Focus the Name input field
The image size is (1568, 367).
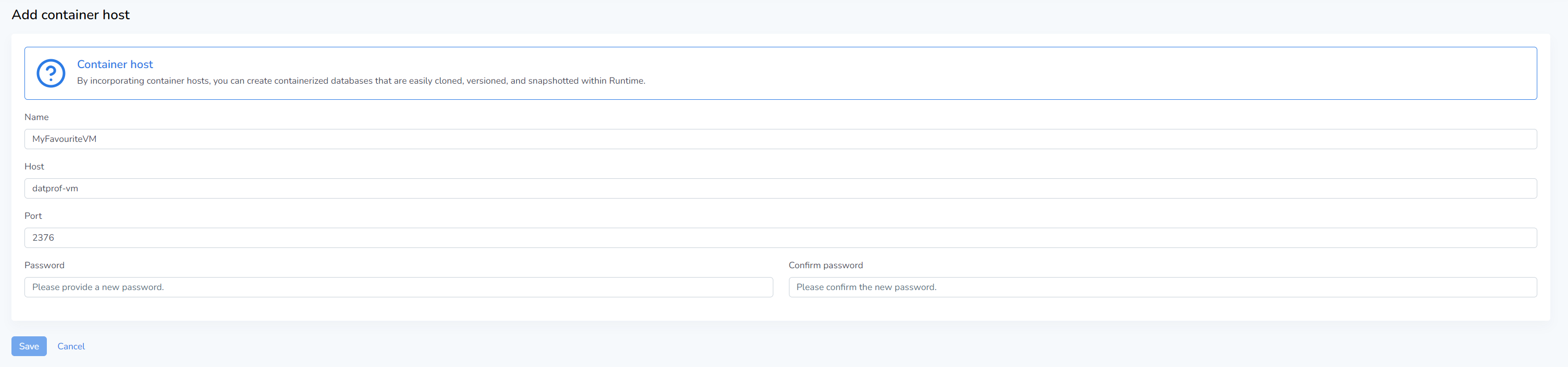[780, 139]
